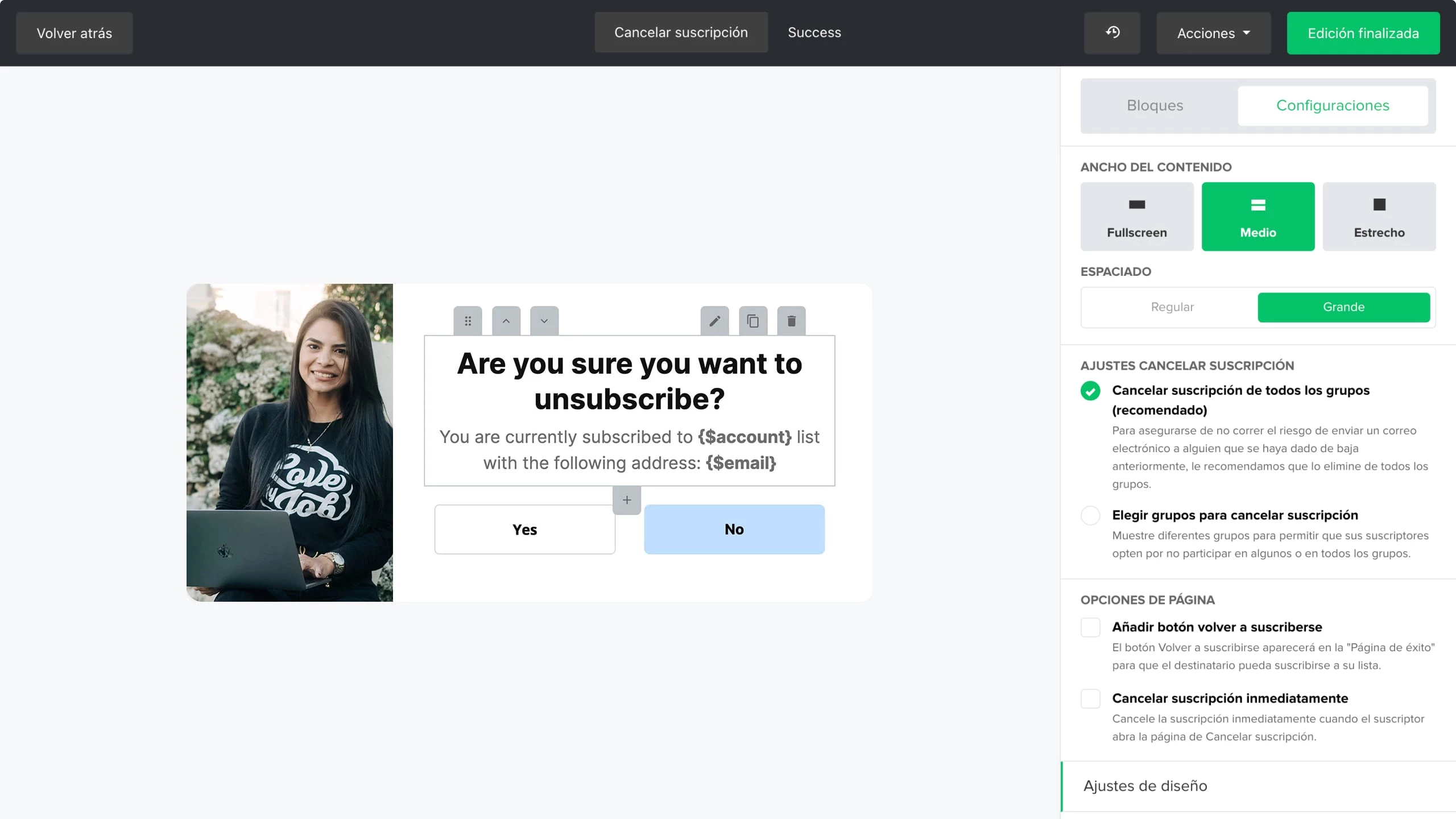Image resolution: width=1456 pixels, height=819 pixels.
Task: Check Cancelar suscripción inmediatamente option
Action: 1090,698
